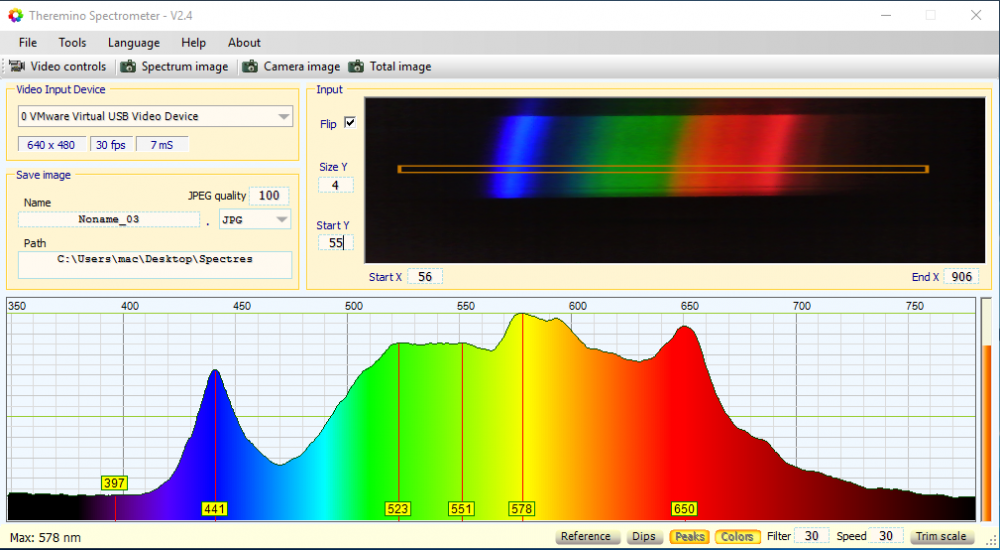Click the orange level bar beside the graph

click(x=987, y=433)
